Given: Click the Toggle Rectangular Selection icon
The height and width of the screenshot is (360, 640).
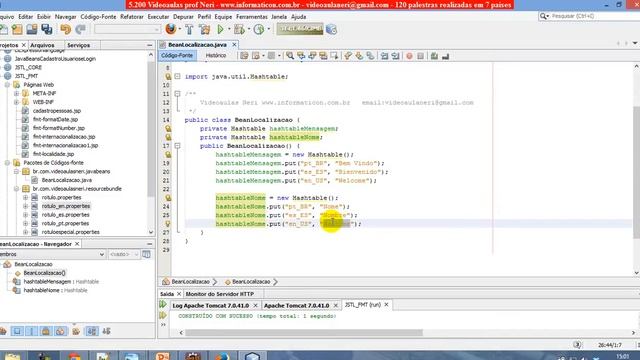Looking at the screenshot, I should click(334, 56).
